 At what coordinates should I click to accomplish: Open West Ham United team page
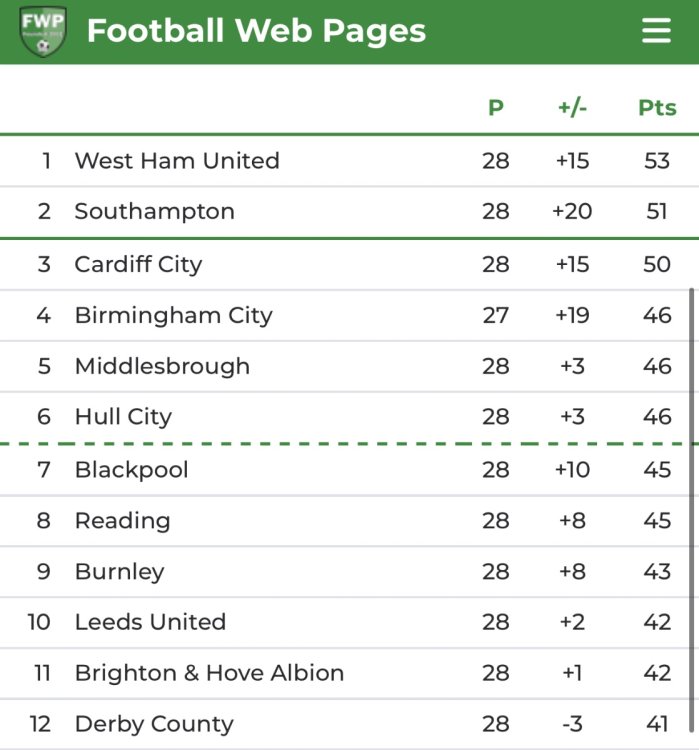pyautogui.click(x=177, y=160)
